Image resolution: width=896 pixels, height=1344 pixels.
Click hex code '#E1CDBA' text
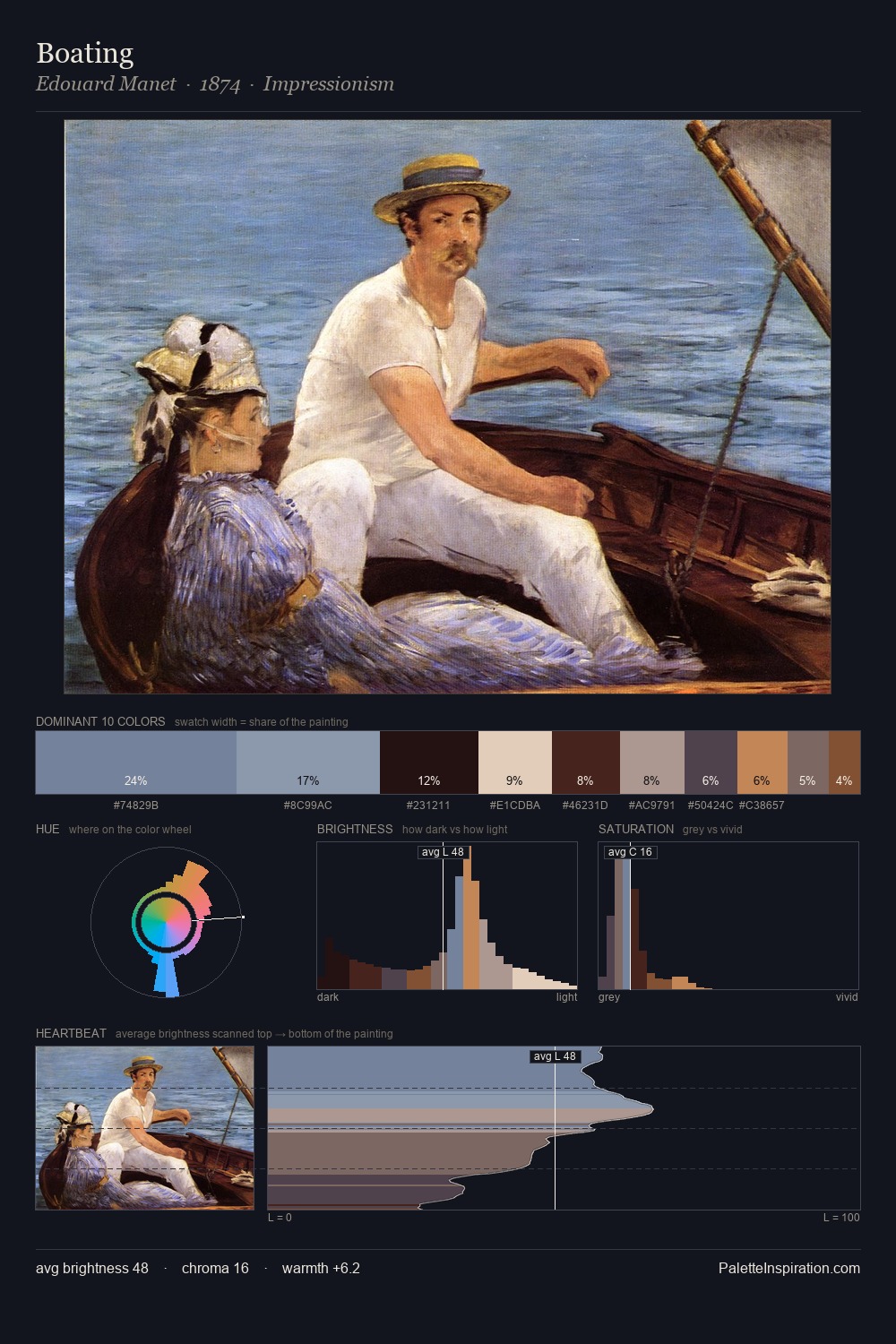point(515,806)
